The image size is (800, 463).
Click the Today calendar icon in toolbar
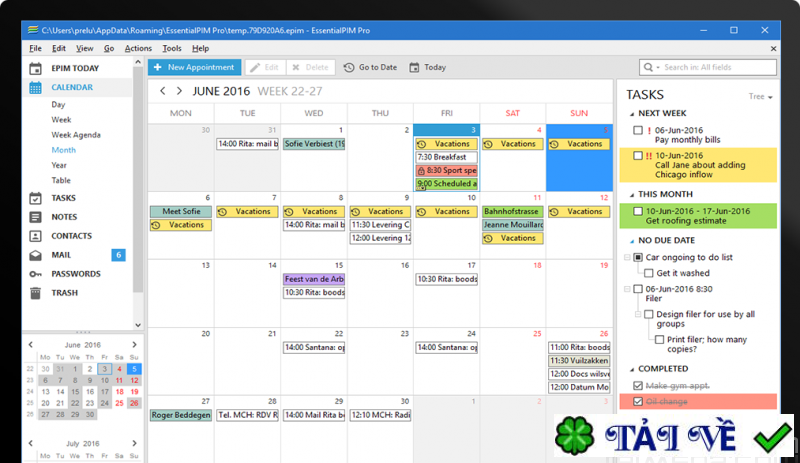tap(414, 67)
